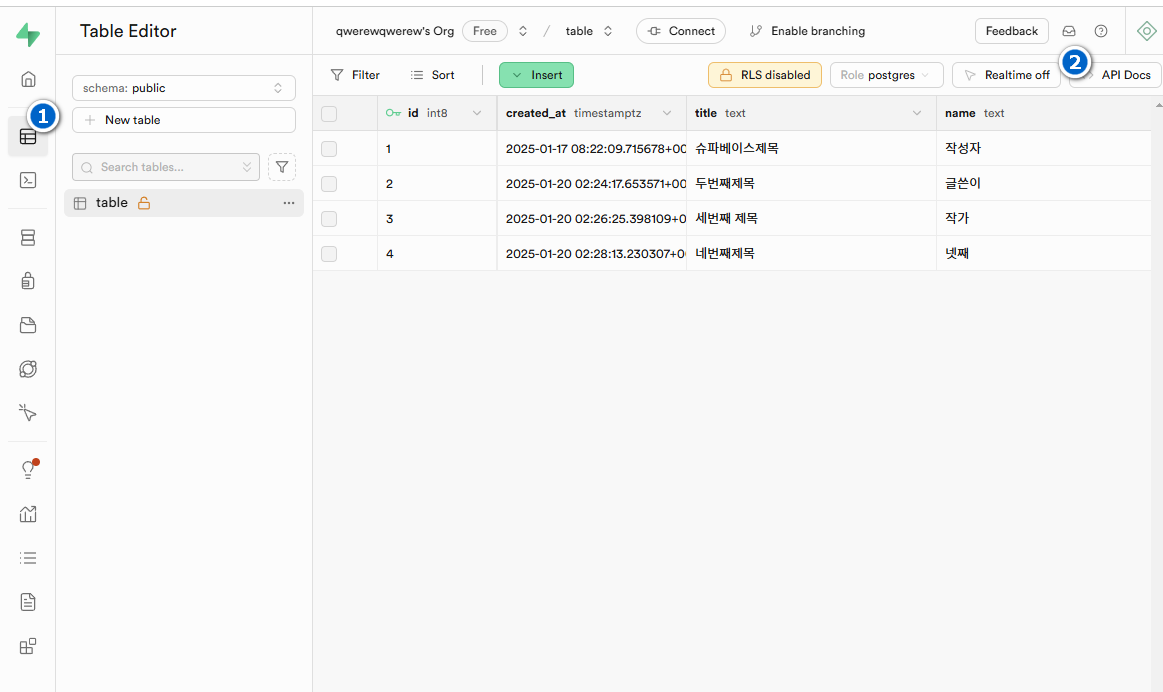Open the title column header dropdown
This screenshot has height=692, width=1163.
917,113
